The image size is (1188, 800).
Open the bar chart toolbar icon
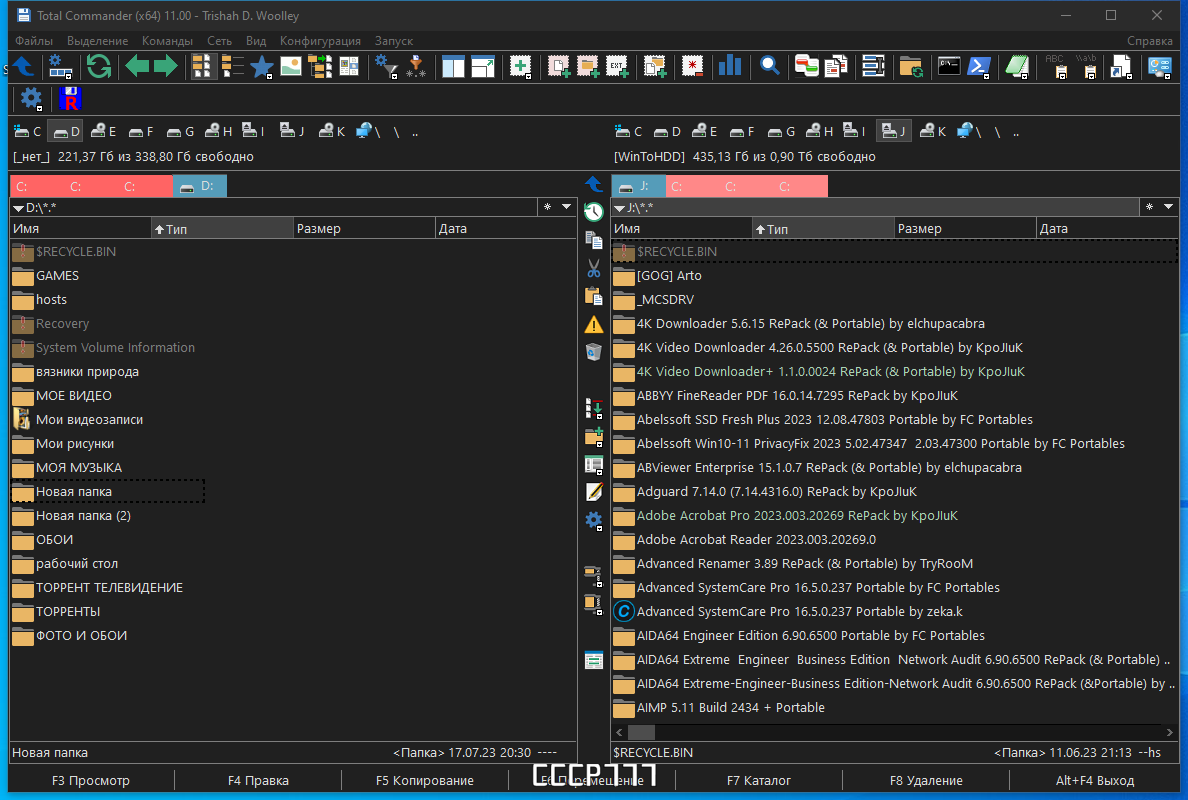point(729,67)
